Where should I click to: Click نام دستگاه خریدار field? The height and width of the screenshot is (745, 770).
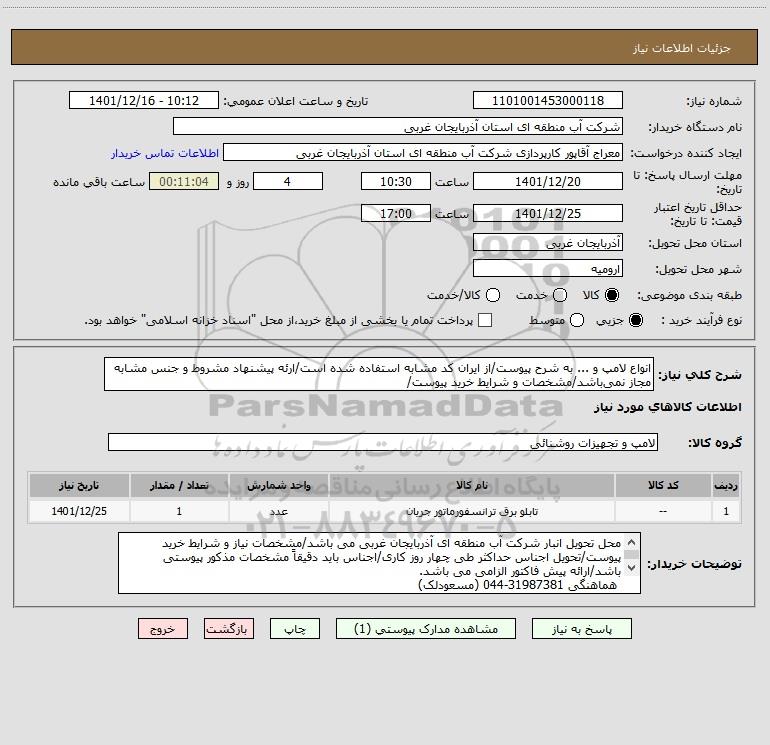click(398, 127)
